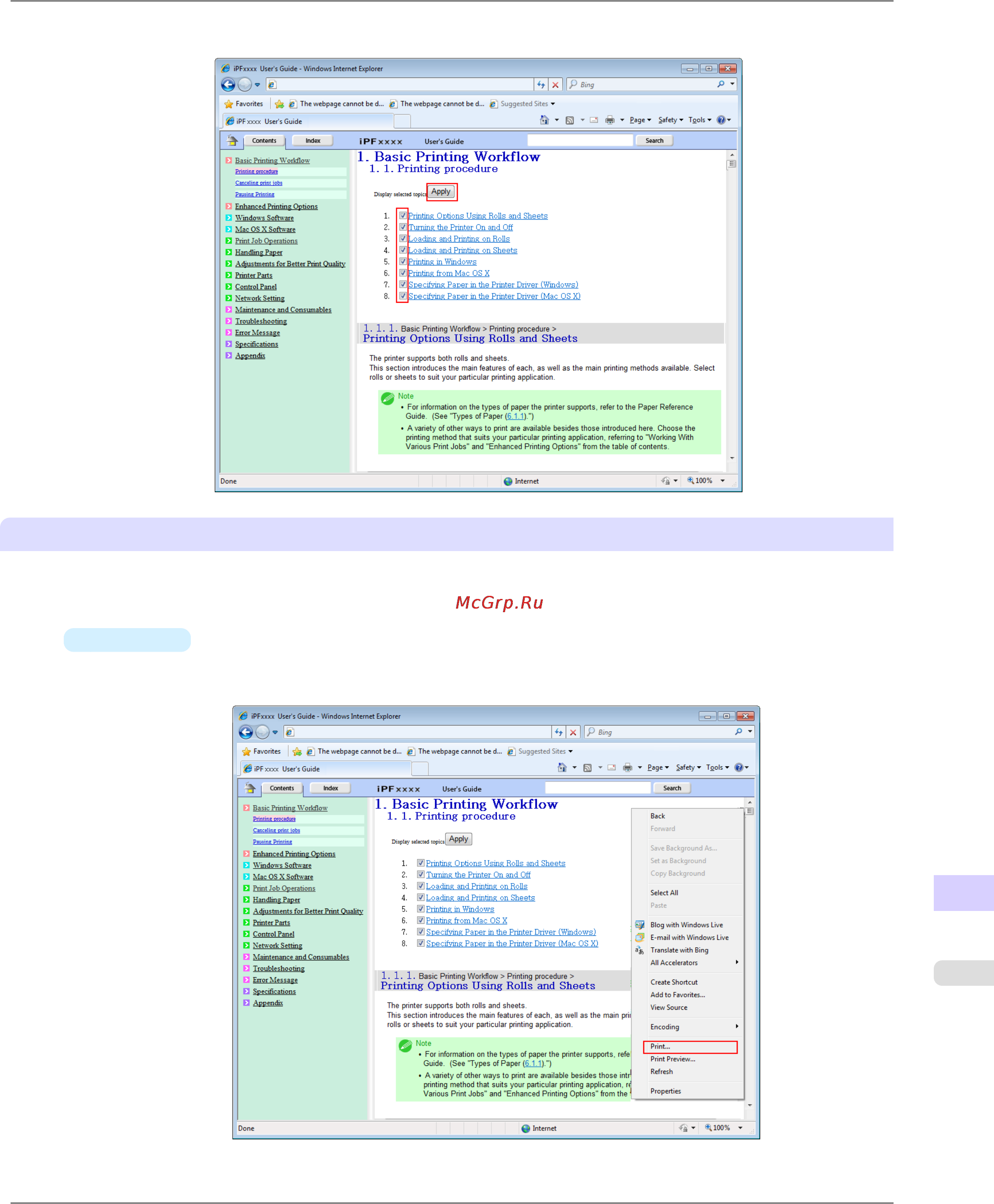This screenshot has width=994, height=1204.
Task: Click the Print icon in the lower window command bar
Action: pyautogui.click(x=627, y=768)
